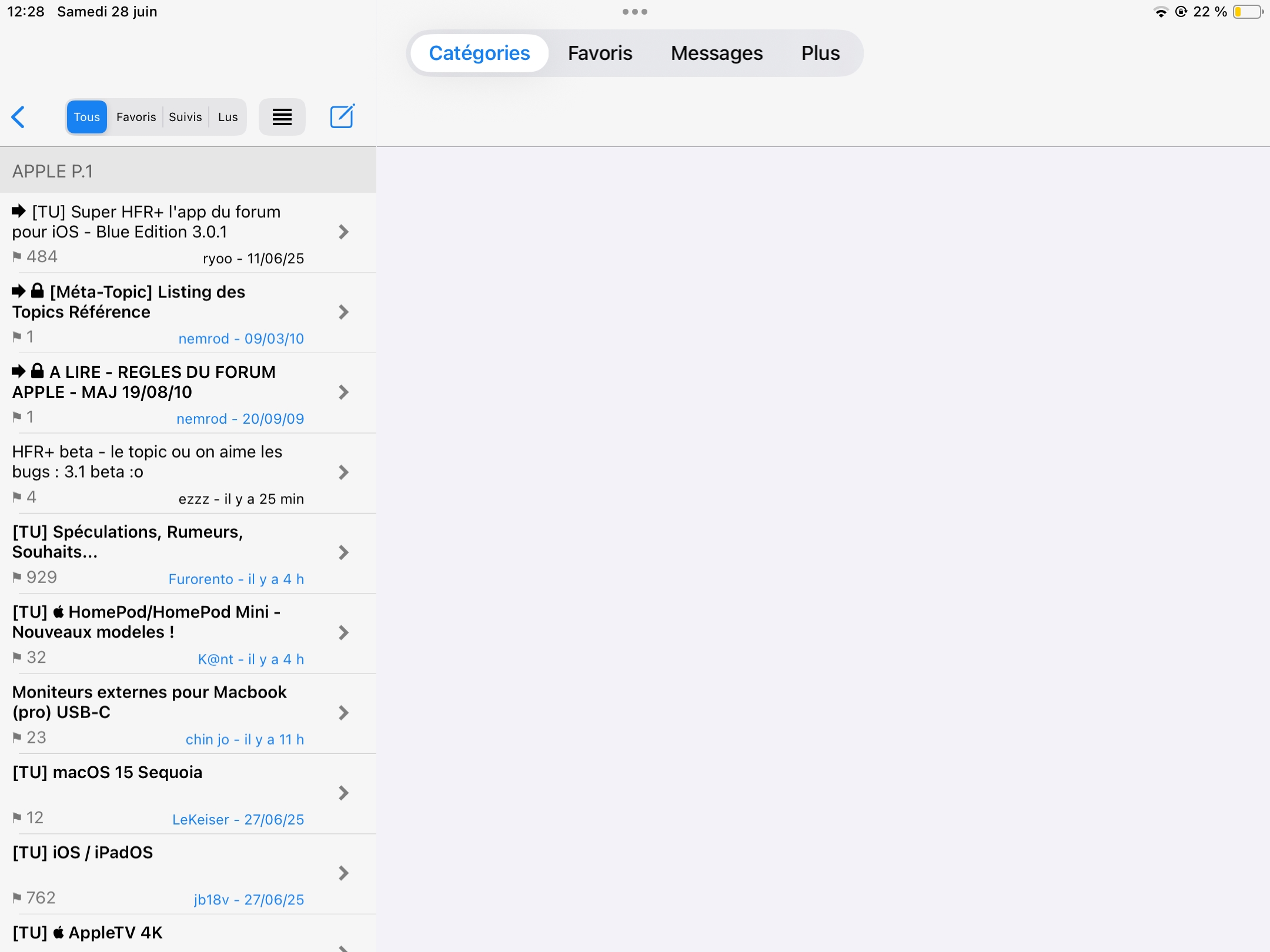Tap the compose new topic icon
1270x952 pixels.
click(342, 116)
